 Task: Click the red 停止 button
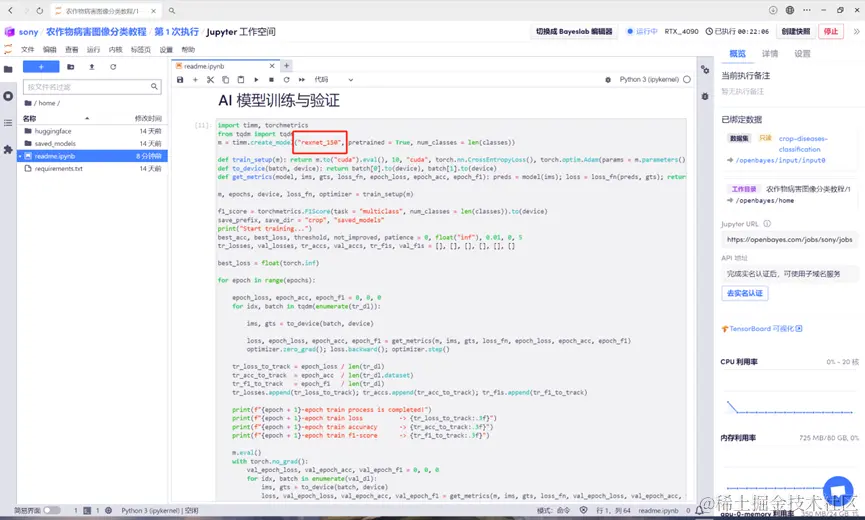point(831,31)
